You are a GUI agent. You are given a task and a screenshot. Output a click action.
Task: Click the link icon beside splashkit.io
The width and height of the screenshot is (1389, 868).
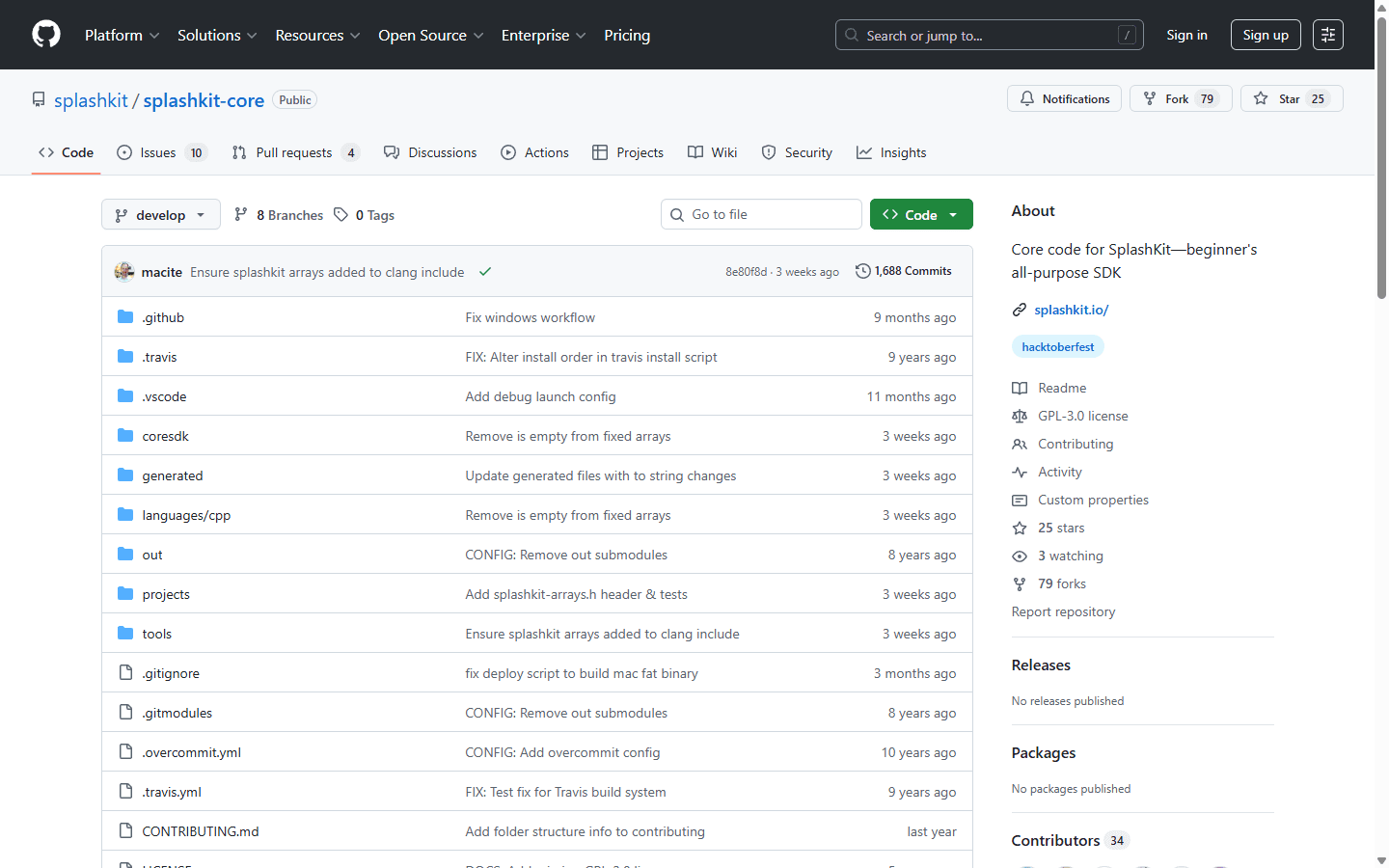1020,310
